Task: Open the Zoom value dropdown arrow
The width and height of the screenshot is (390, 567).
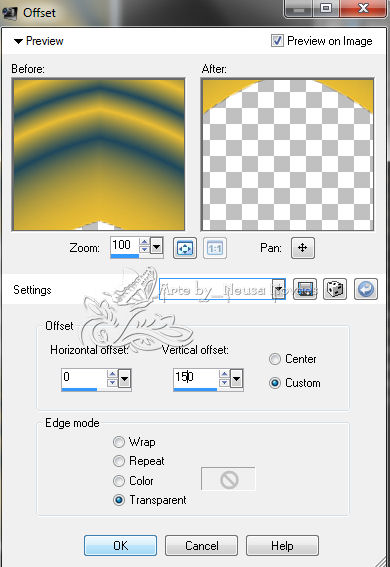Action: (157, 247)
